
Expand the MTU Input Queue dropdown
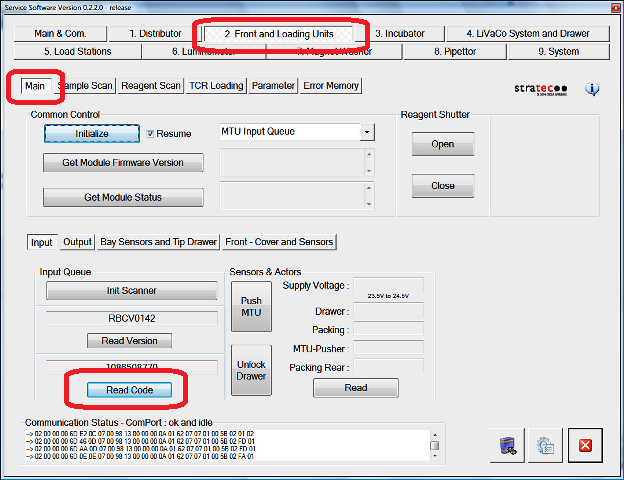tap(367, 132)
